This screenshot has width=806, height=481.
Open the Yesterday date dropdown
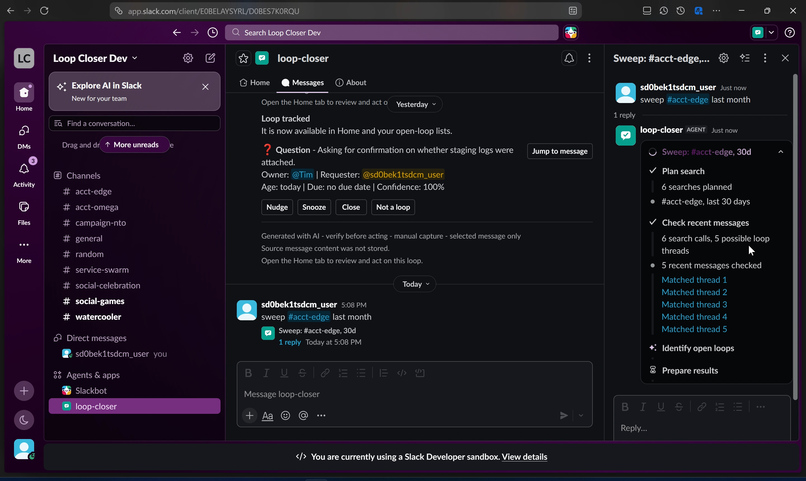tap(416, 104)
